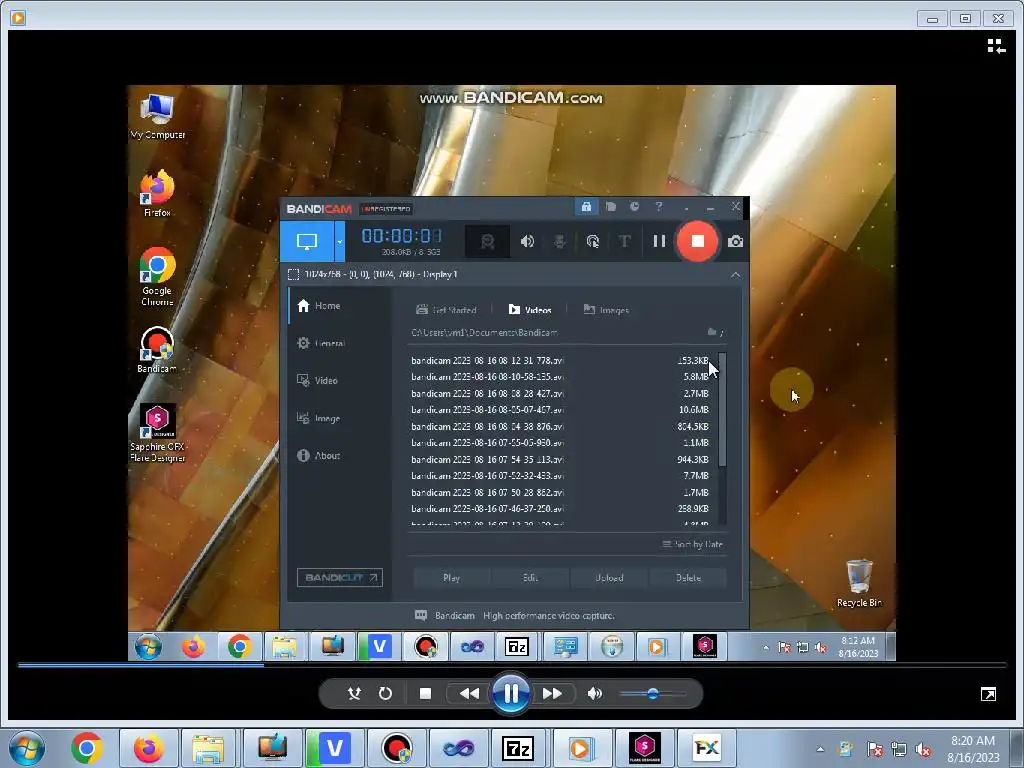Switch to the Get Started tab
The height and width of the screenshot is (768, 1024).
pos(446,310)
